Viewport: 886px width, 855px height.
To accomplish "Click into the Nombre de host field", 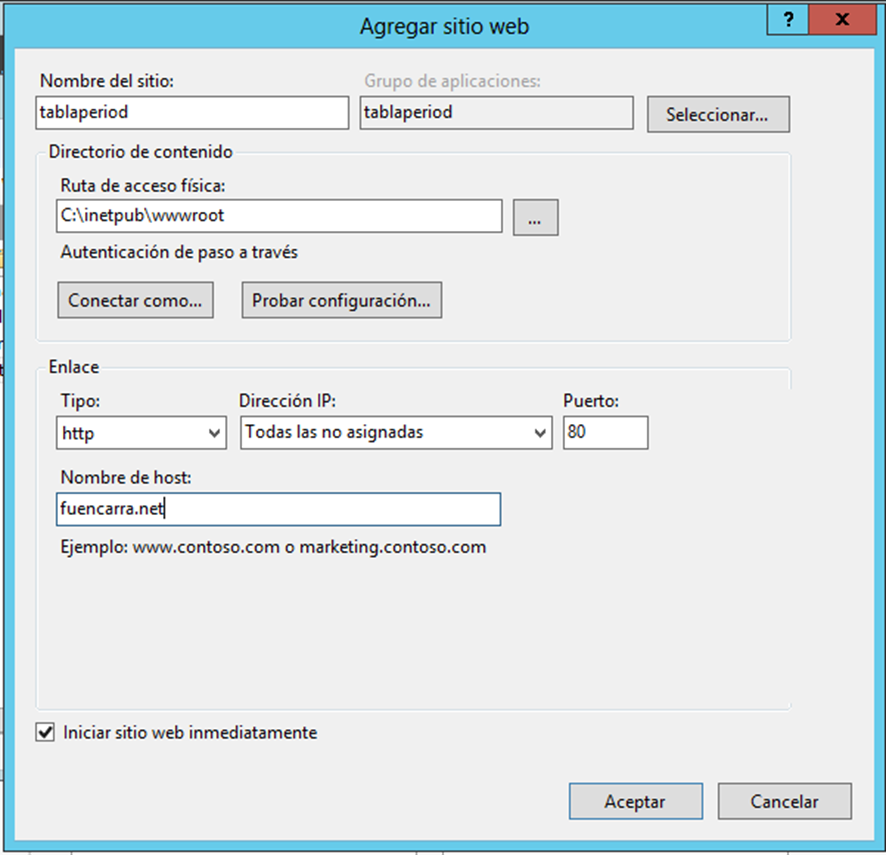I will pyautogui.click(x=279, y=509).
